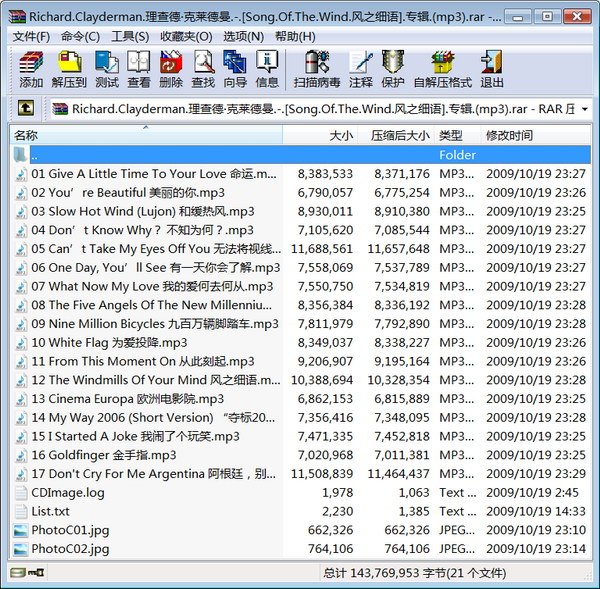The image size is (600, 589).
Task: Click the 自解压格式 (SFX) icon
Action: 443,69
